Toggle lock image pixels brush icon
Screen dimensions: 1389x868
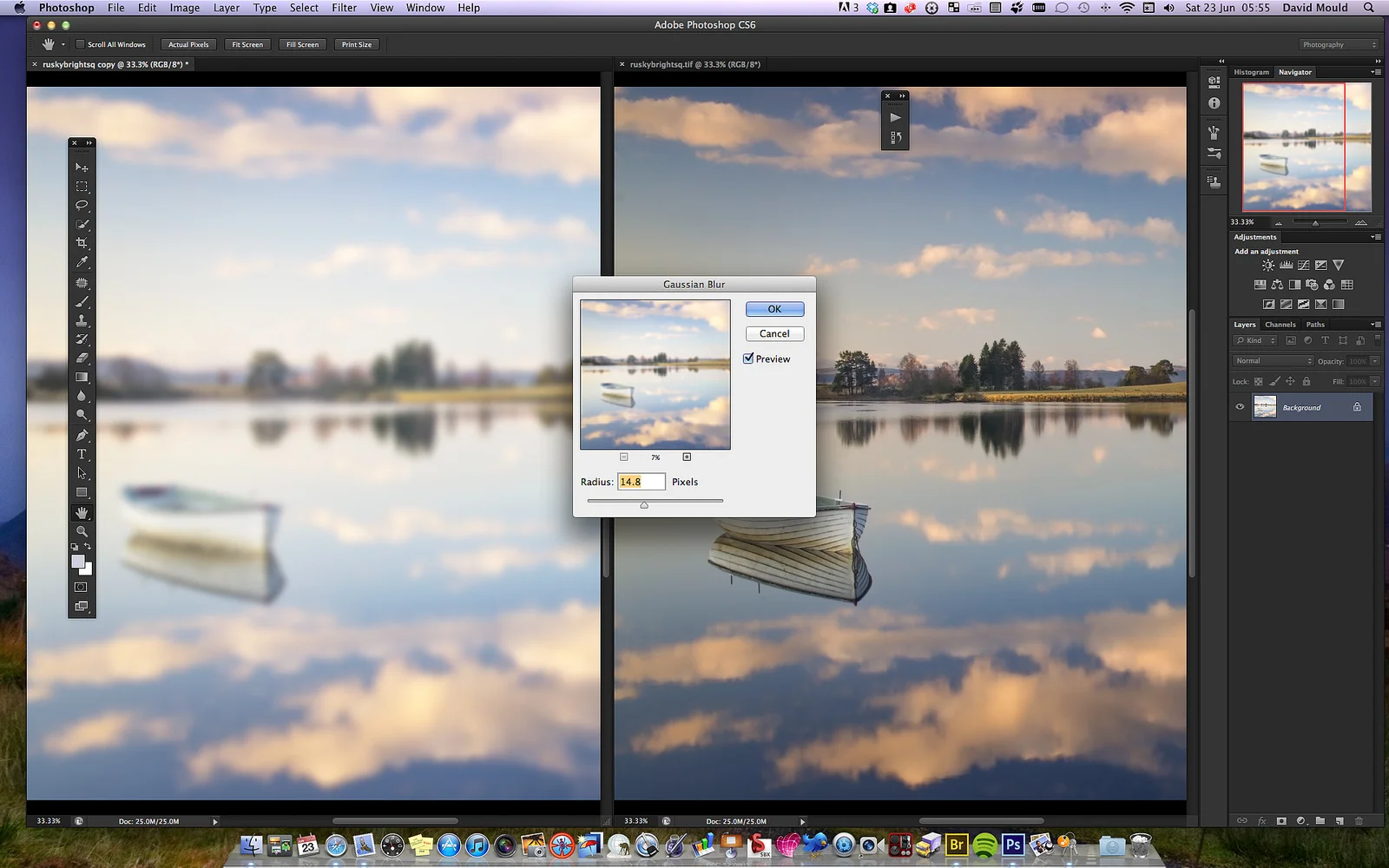(1274, 381)
